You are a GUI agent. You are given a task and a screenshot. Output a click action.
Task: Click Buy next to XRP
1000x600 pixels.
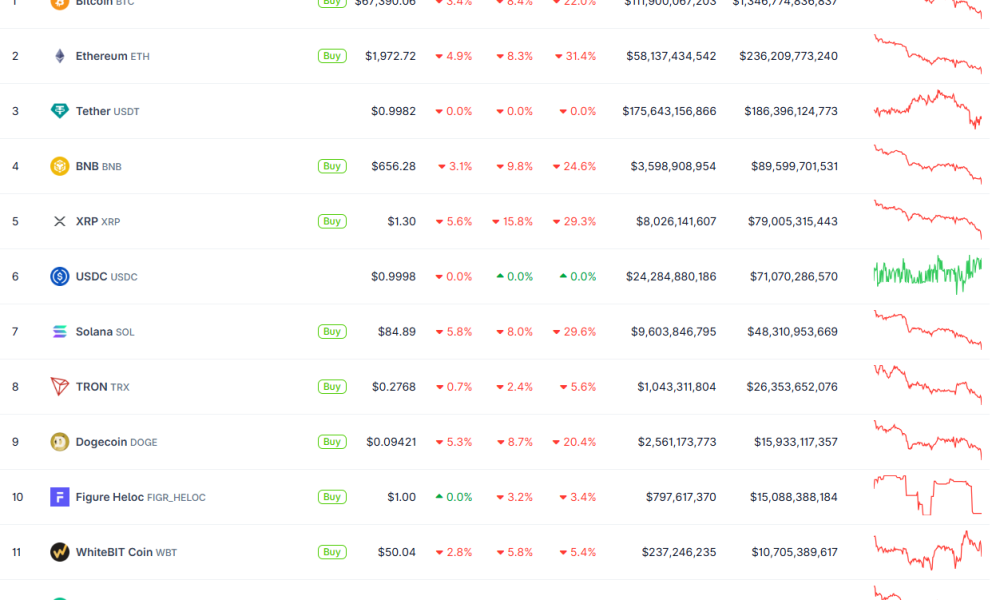tap(332, 221)
